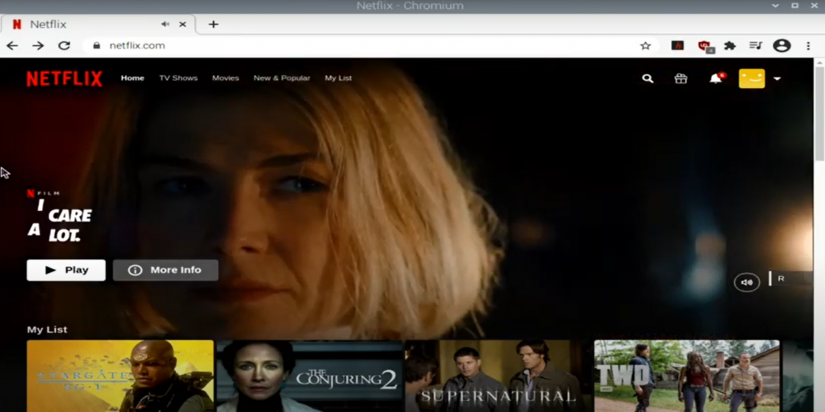Click the More Info button
This screenshot has height=412, width=825.
165,270
